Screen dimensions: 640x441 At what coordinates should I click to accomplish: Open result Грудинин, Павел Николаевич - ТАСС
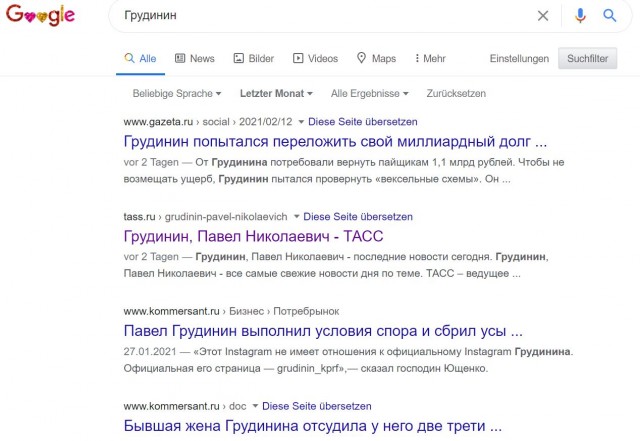[x=253, y=236]
